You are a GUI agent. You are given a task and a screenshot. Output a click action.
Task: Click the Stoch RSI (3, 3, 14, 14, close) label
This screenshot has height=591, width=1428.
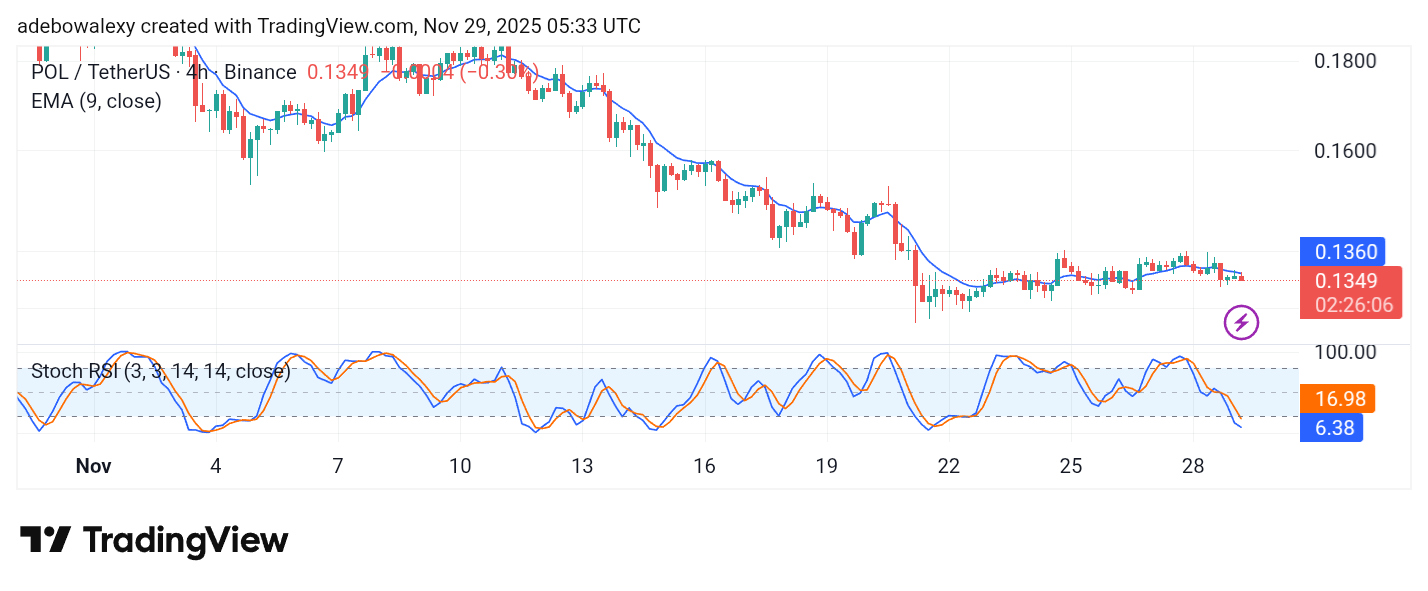coord(161,371)
